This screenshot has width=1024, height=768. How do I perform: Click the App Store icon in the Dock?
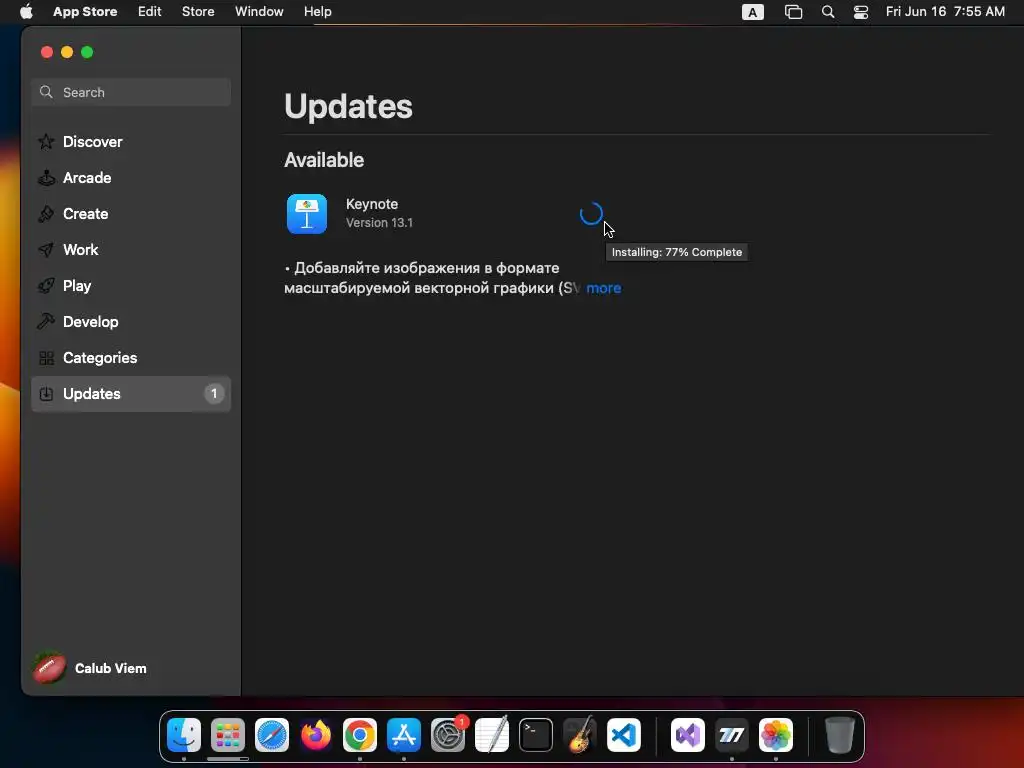pyautogui.click(x=404, y=735)
